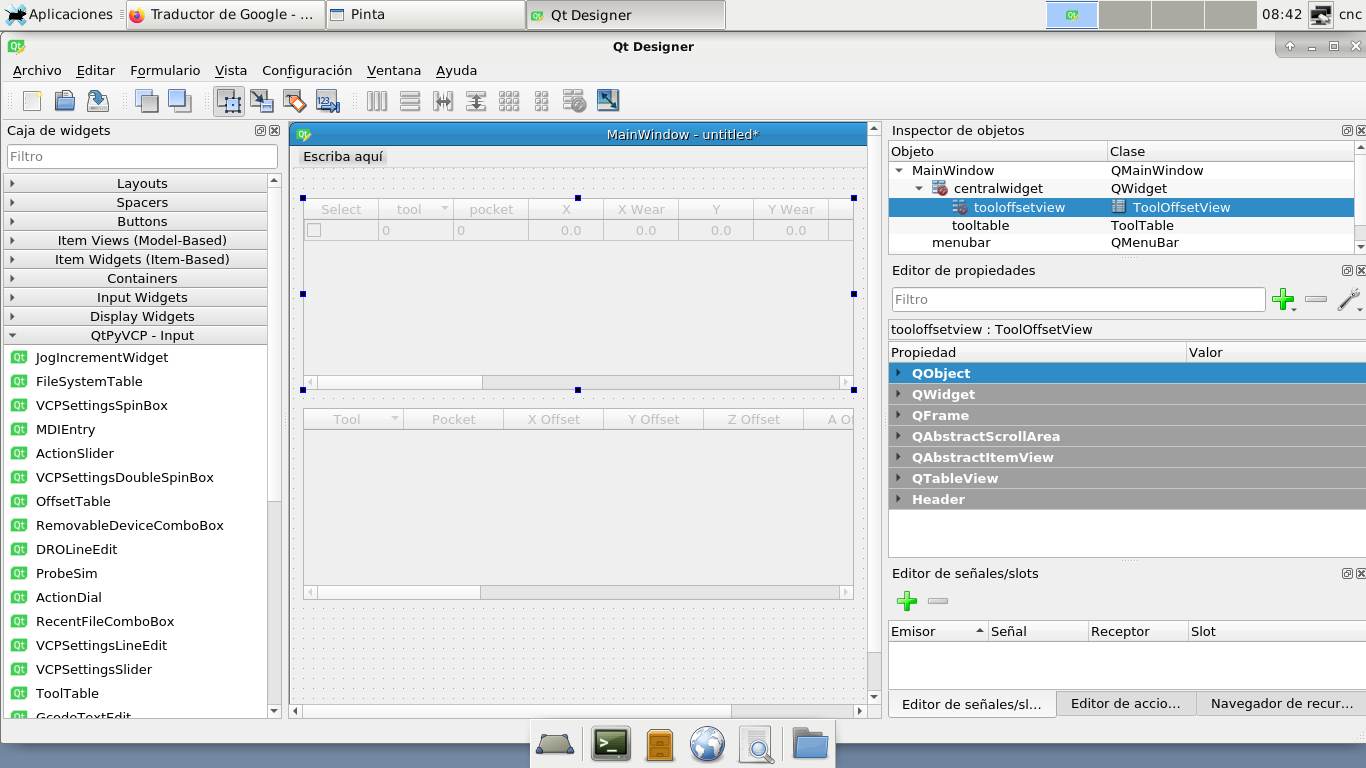Viewport: 1366px width, 768px height.
Task: Open the Aplicaciones system menu
Action: coord(59,15)
